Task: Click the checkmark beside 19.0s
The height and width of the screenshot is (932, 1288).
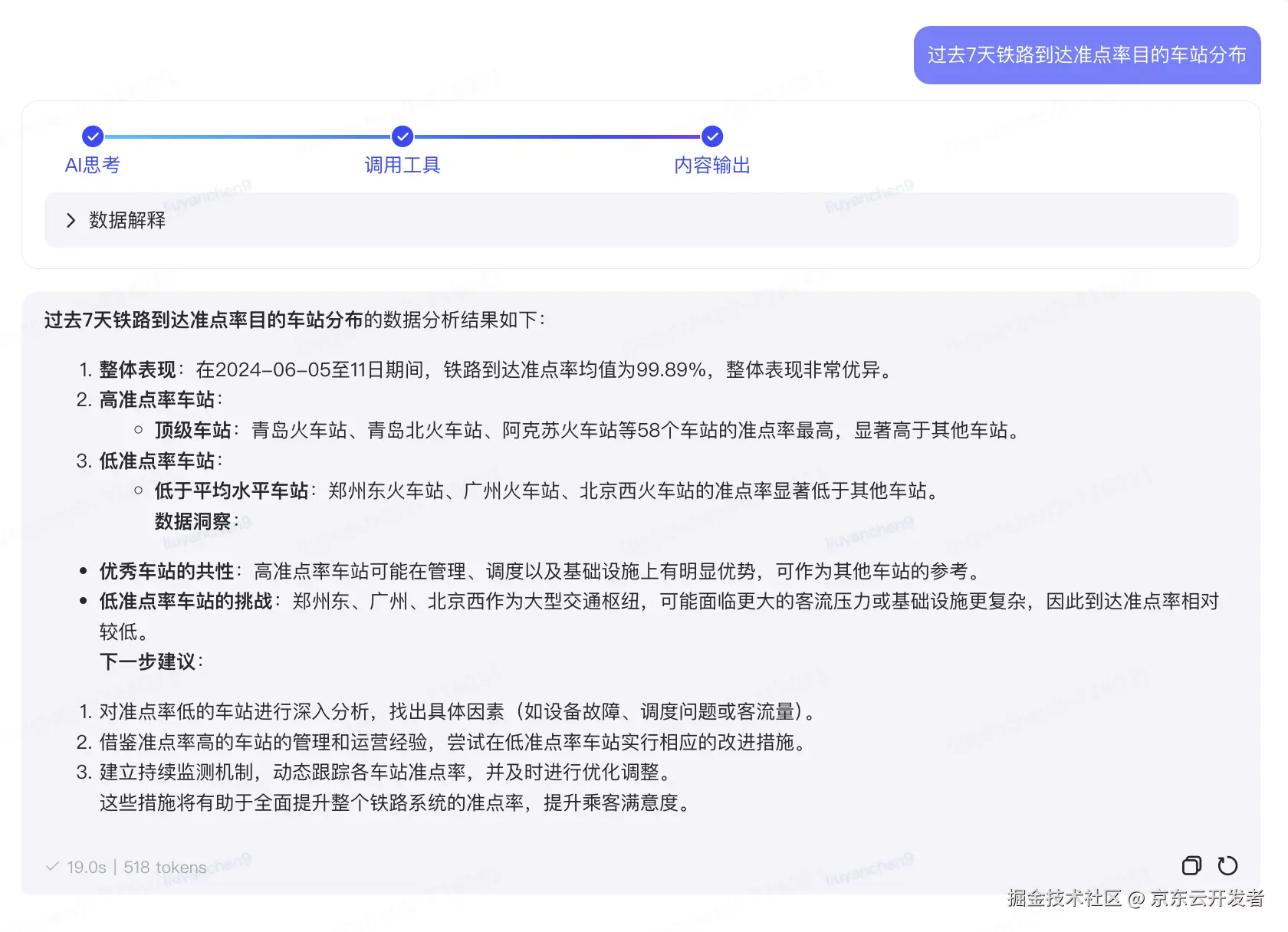Action: tap(52, 867)
